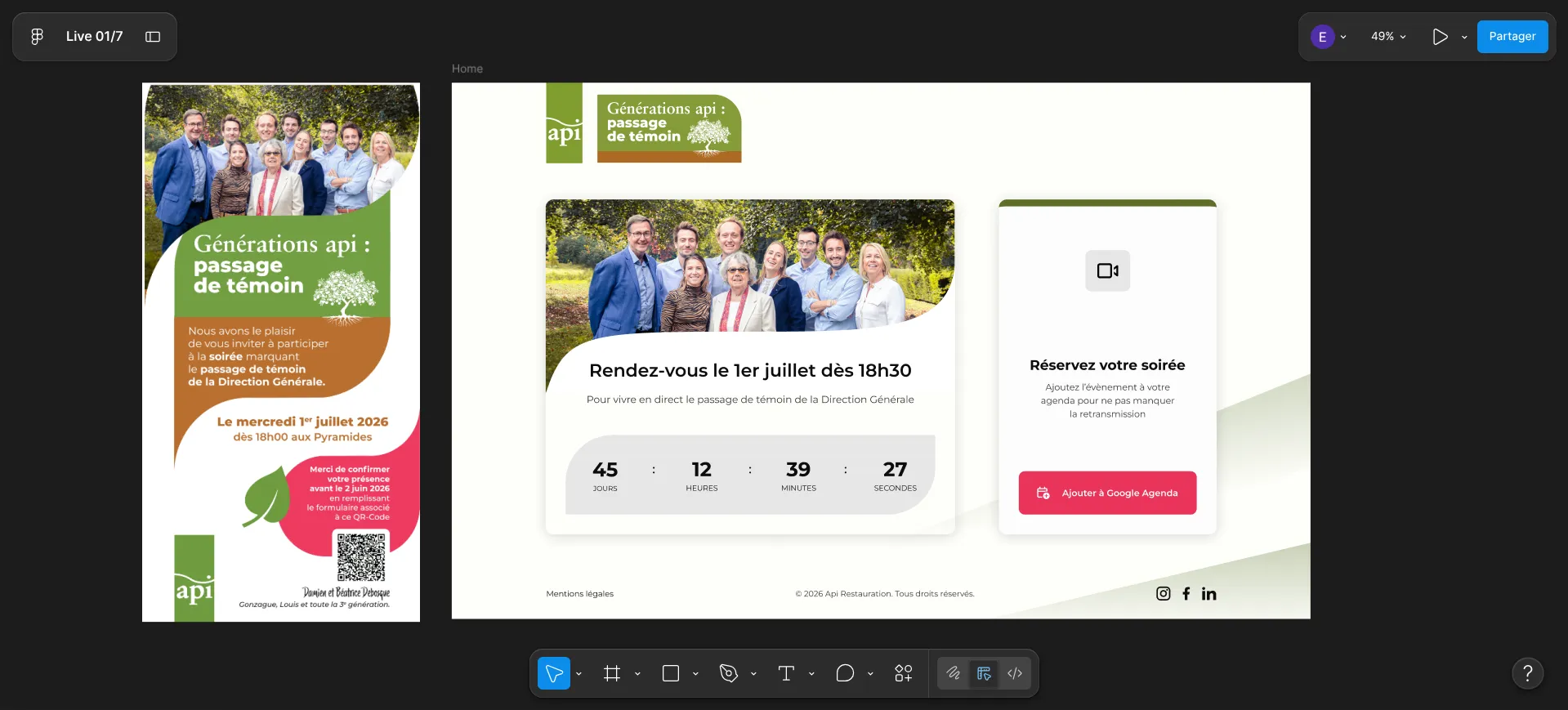Select the Réservez votre soirée heading
The height and width of the screenshot is (710, 1568).
coord(1107,365)
